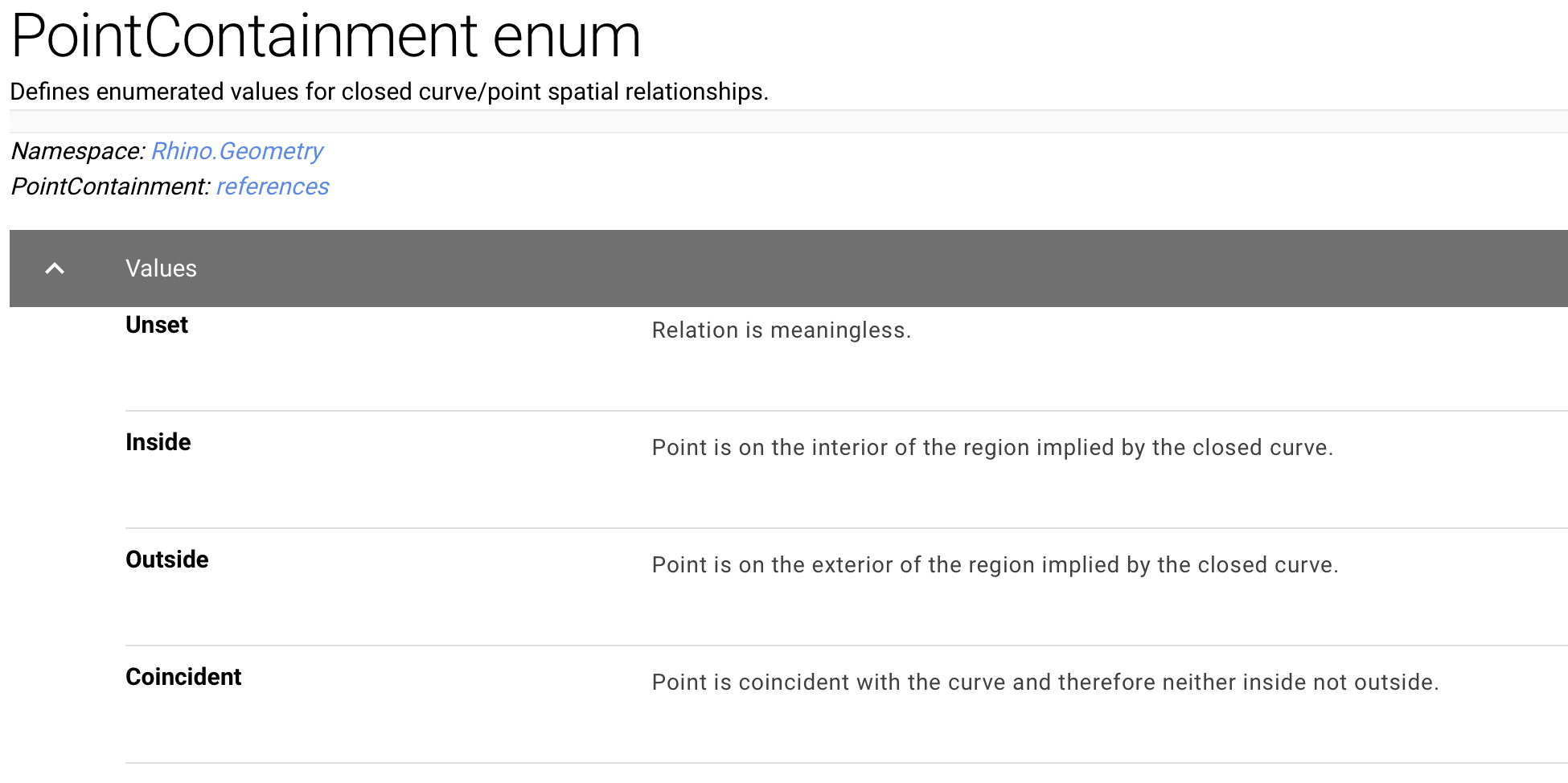Click the Coincident value description text
This screenshot has width=1568, height=783.
click(1045, 683)
